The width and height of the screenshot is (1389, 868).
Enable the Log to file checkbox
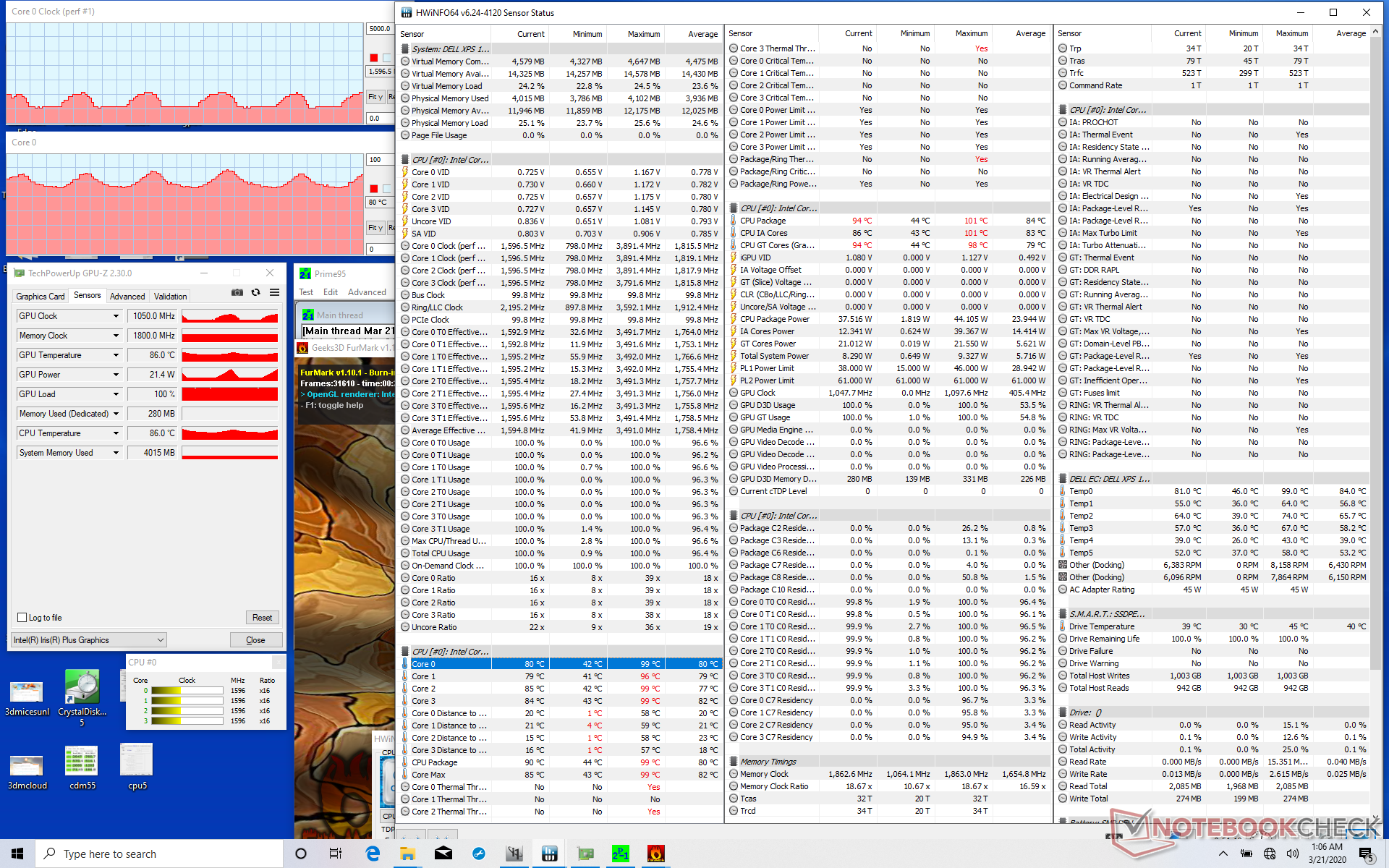(22, 618)
